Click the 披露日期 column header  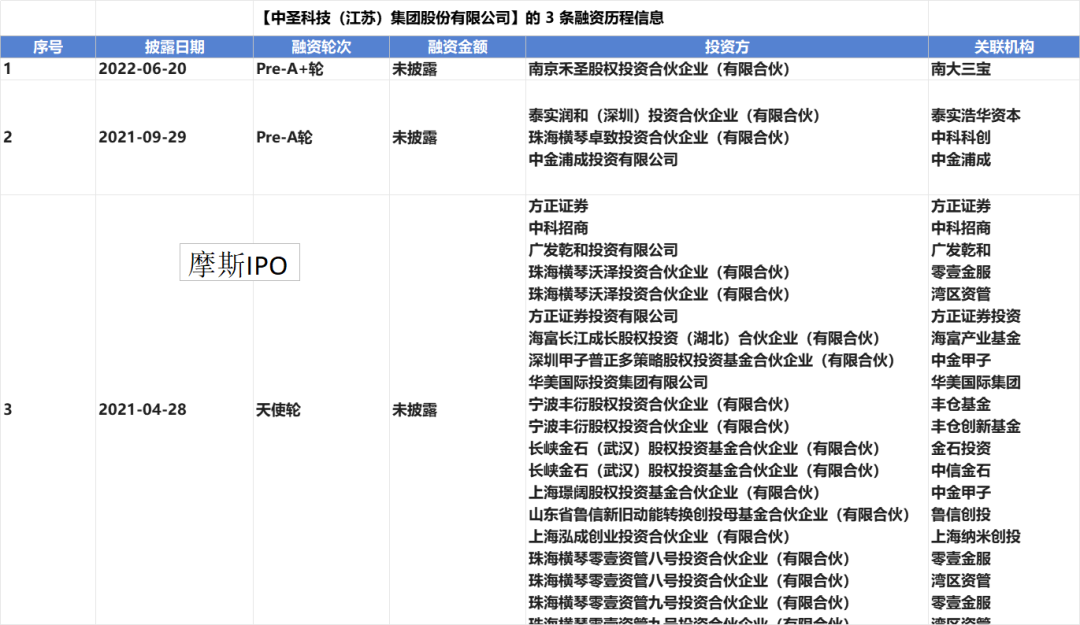174,47
